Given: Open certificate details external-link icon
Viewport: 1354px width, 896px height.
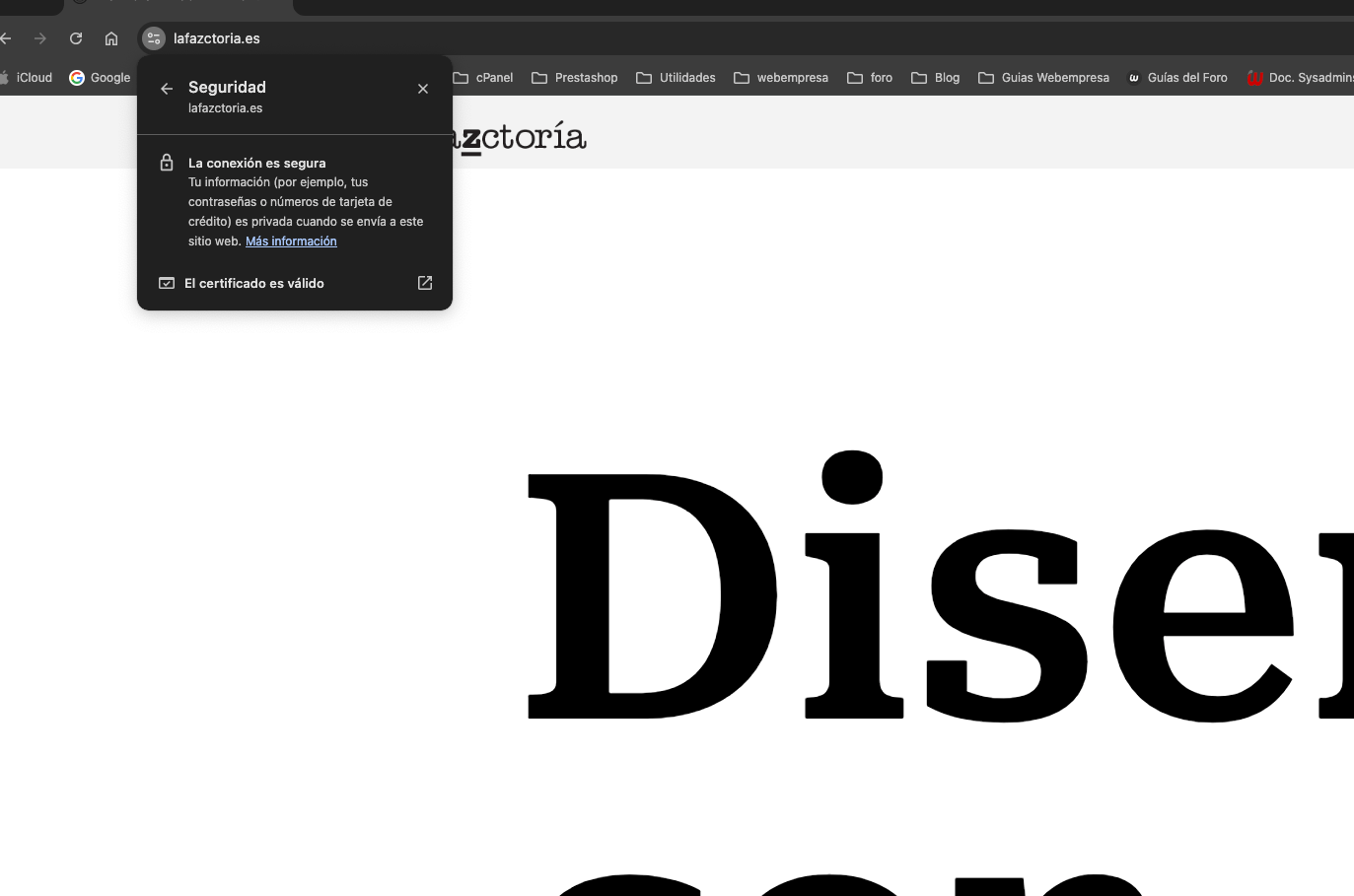Looking at the screenshot, I should (425, 283).
